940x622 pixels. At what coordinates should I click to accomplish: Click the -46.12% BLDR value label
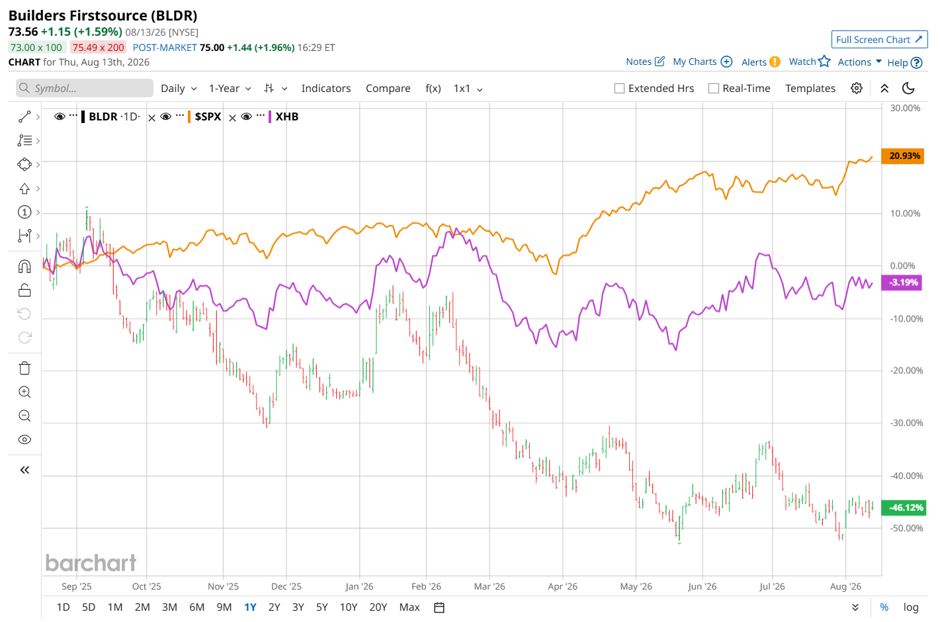(904, 508)
